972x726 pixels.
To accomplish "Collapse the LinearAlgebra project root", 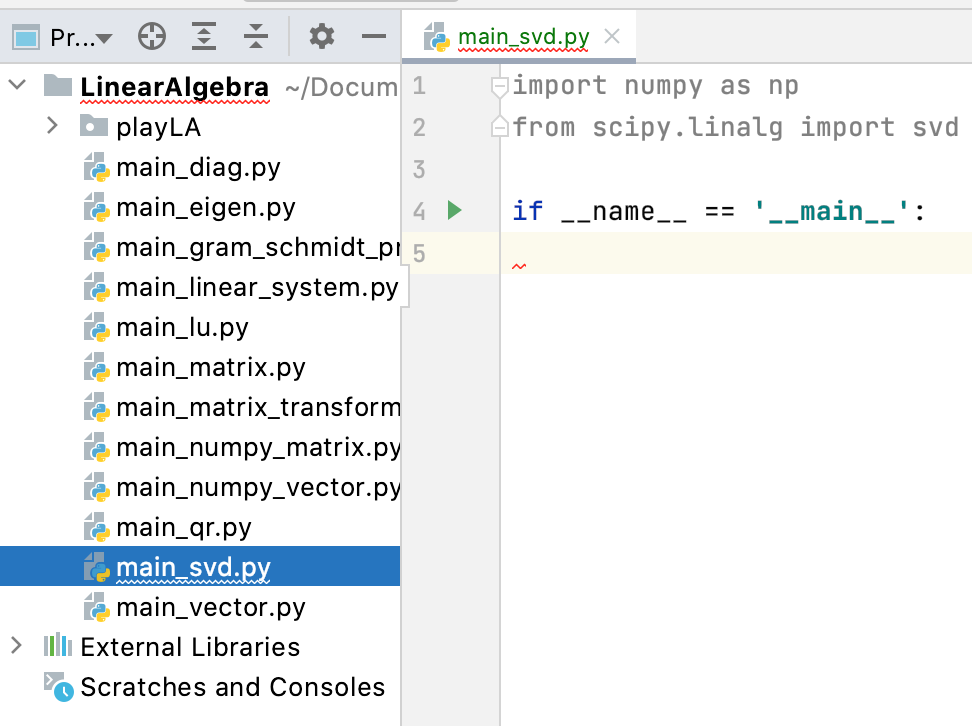I will [x=18, y=84].
